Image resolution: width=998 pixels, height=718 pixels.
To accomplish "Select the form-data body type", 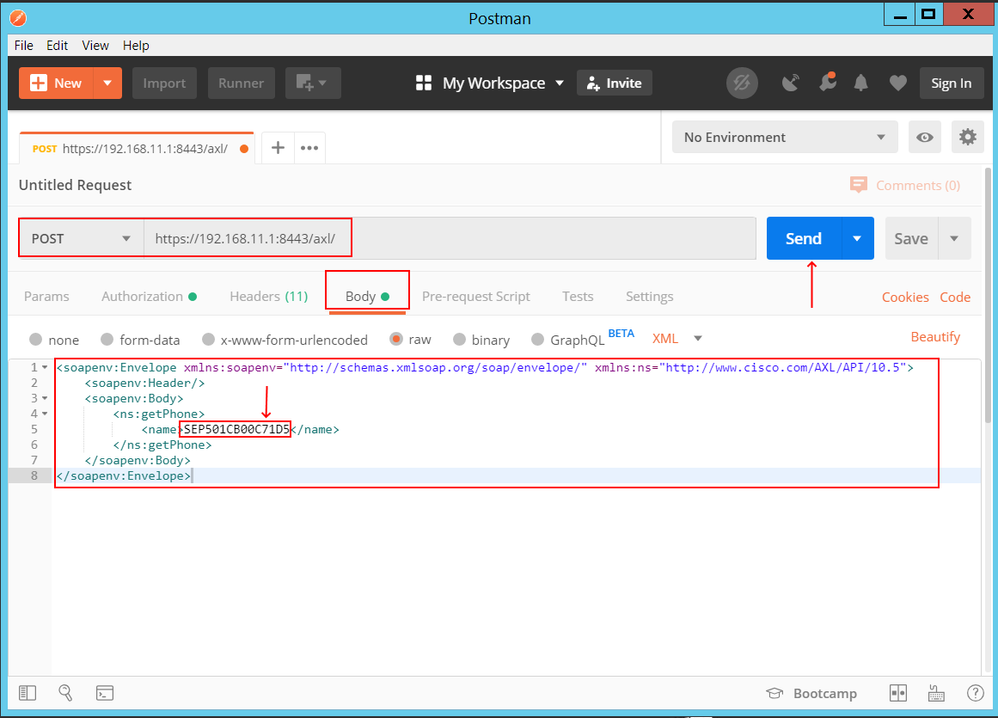I will [x=107, y=339].
